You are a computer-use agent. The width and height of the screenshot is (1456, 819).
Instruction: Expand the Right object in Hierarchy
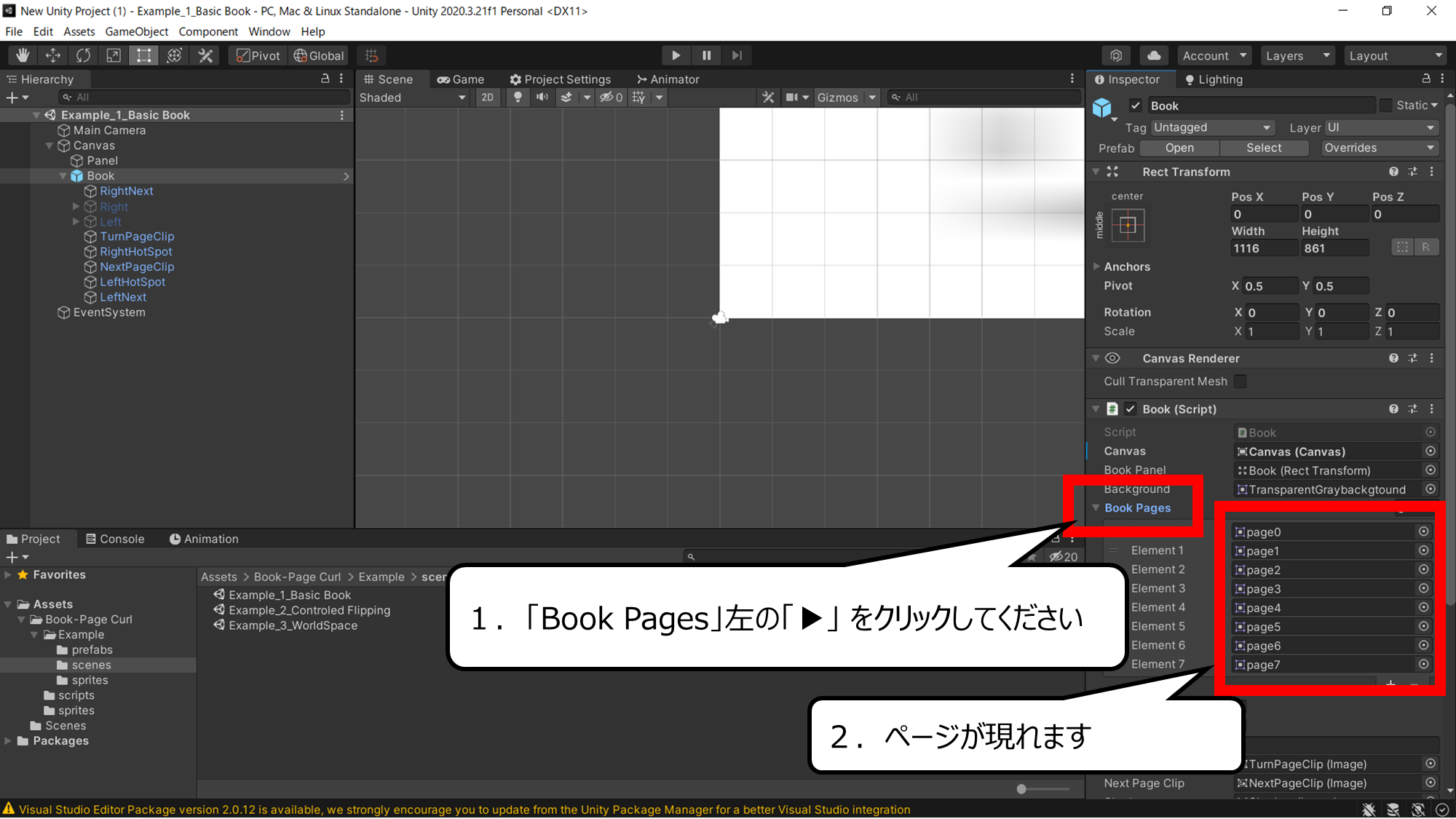pos(76,207)
